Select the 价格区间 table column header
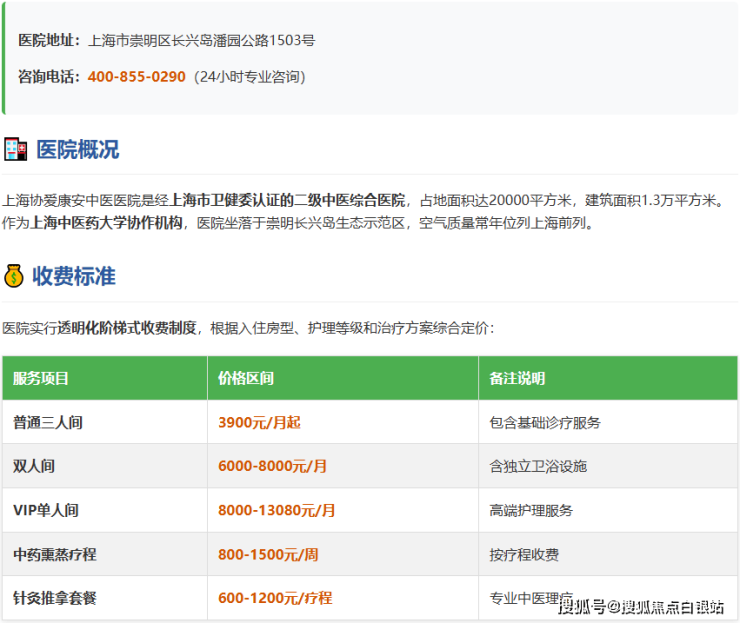This screenshot has width=740, height=623. (x=246, y=379)
